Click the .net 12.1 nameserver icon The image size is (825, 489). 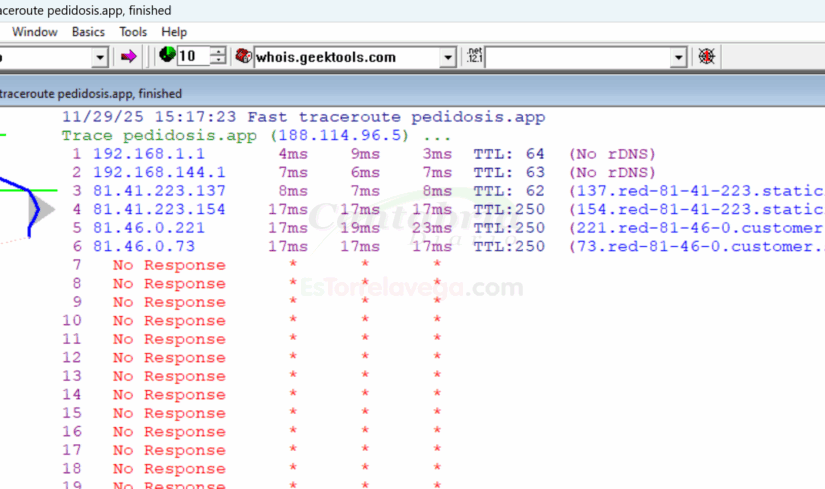pyautogui.click(x=474, y=55)
